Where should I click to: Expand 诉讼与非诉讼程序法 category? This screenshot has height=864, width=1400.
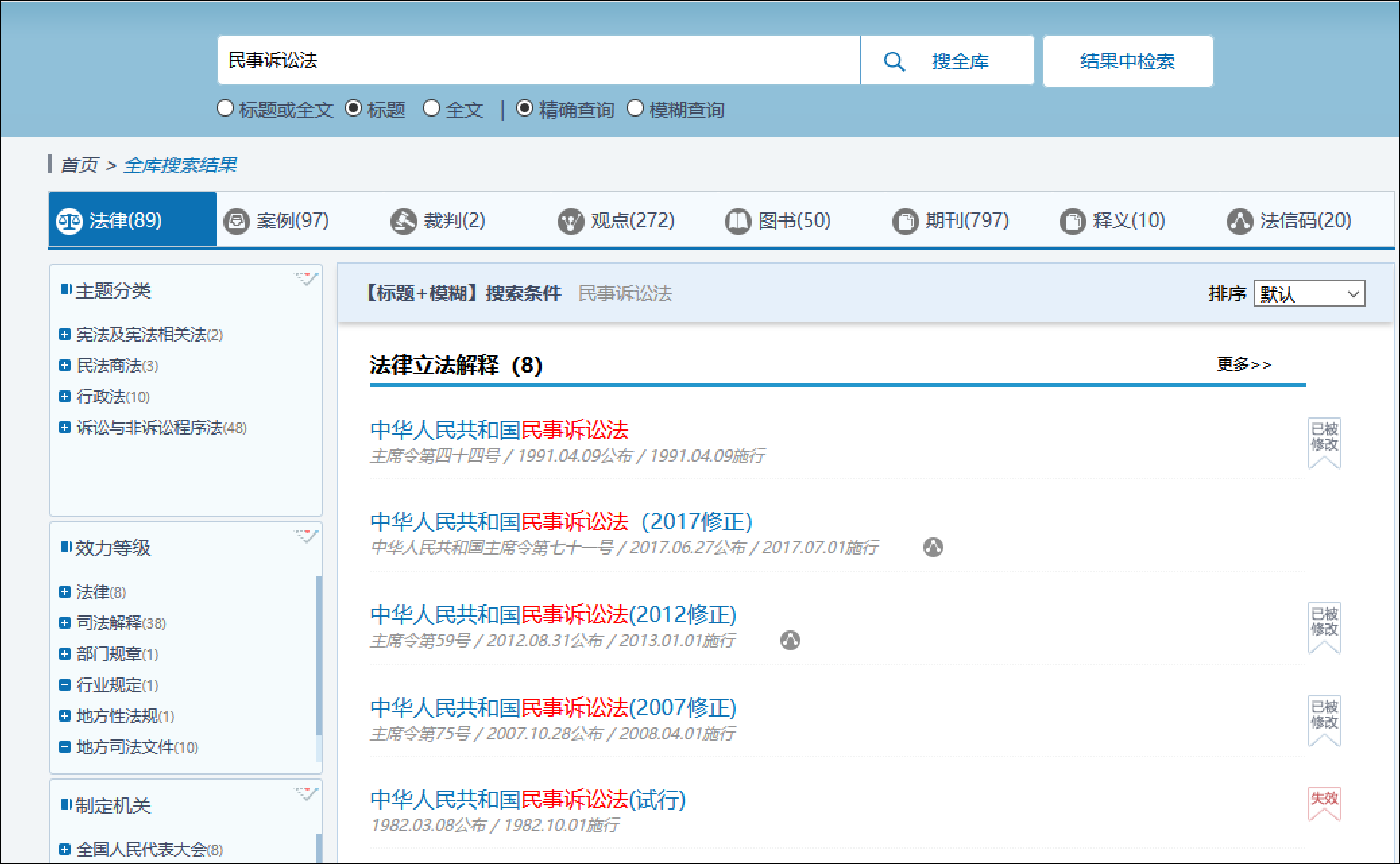coord(65,427)
